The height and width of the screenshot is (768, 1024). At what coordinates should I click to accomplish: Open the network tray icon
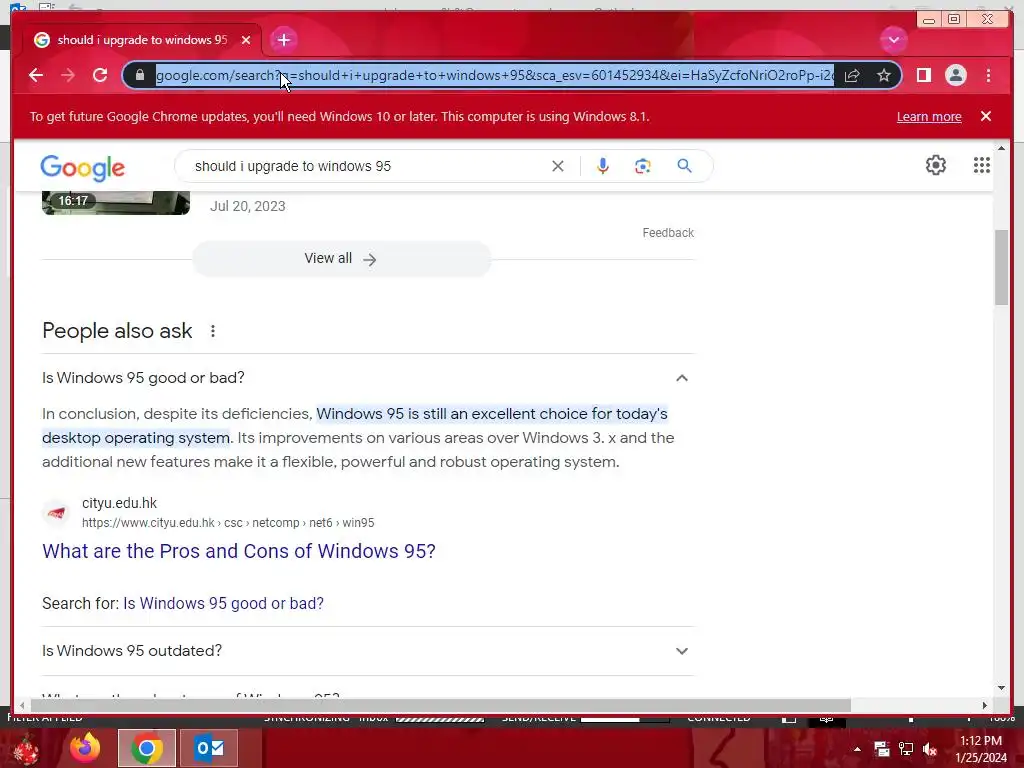pos(906,749)
